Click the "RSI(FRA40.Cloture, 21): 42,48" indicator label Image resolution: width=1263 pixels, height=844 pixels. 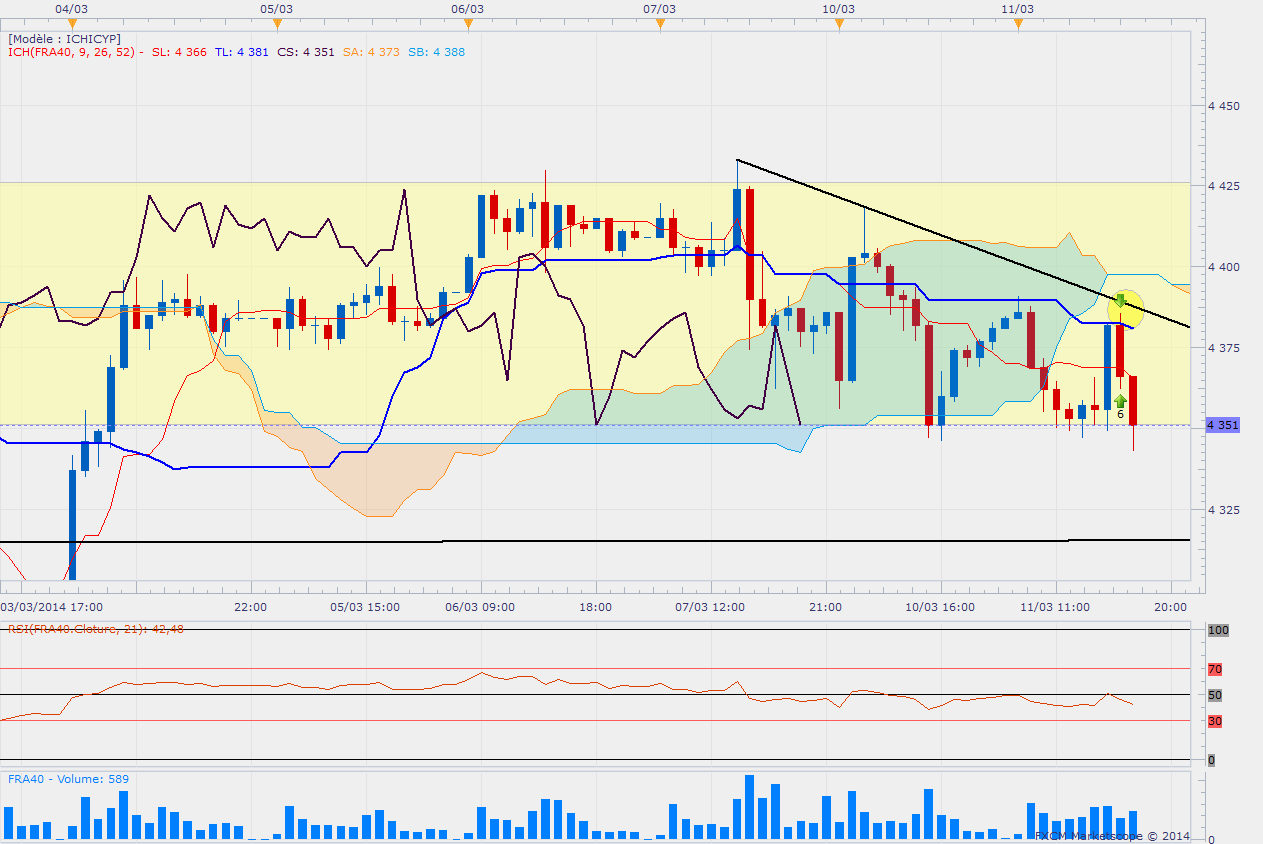point(97,628)
